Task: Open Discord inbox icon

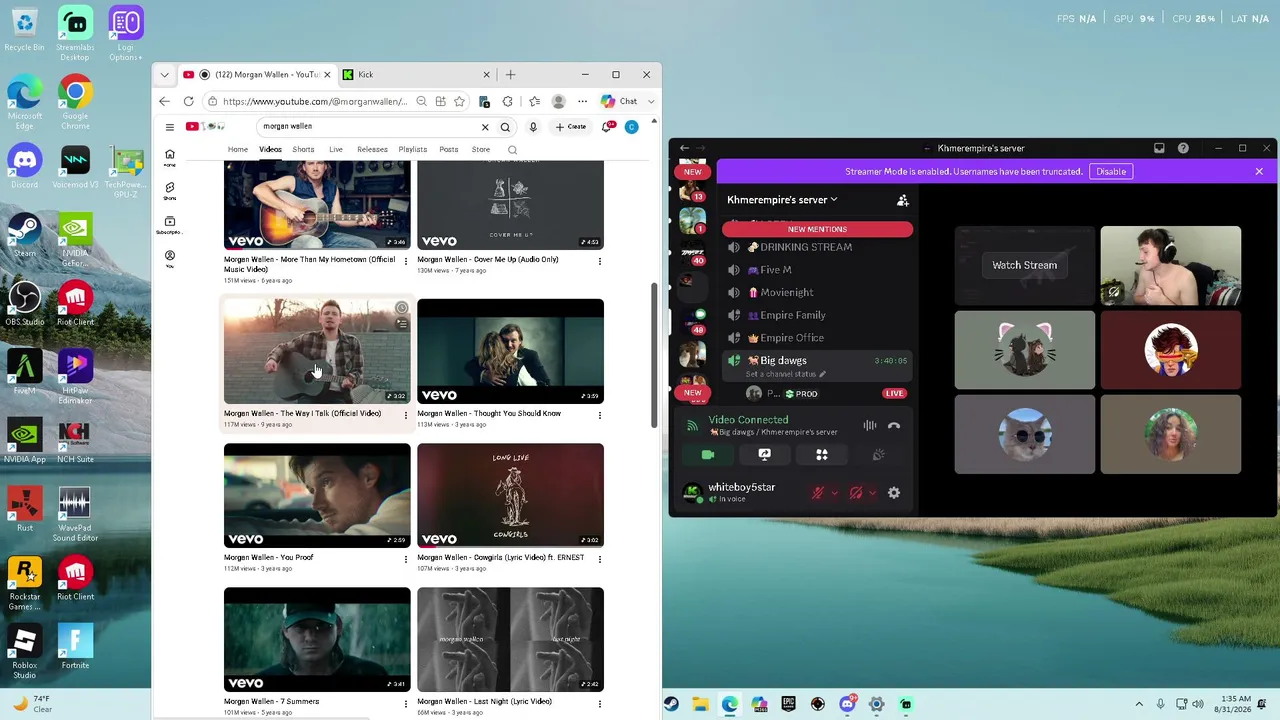Action: pyautogui.click(x=1159, y=148)
